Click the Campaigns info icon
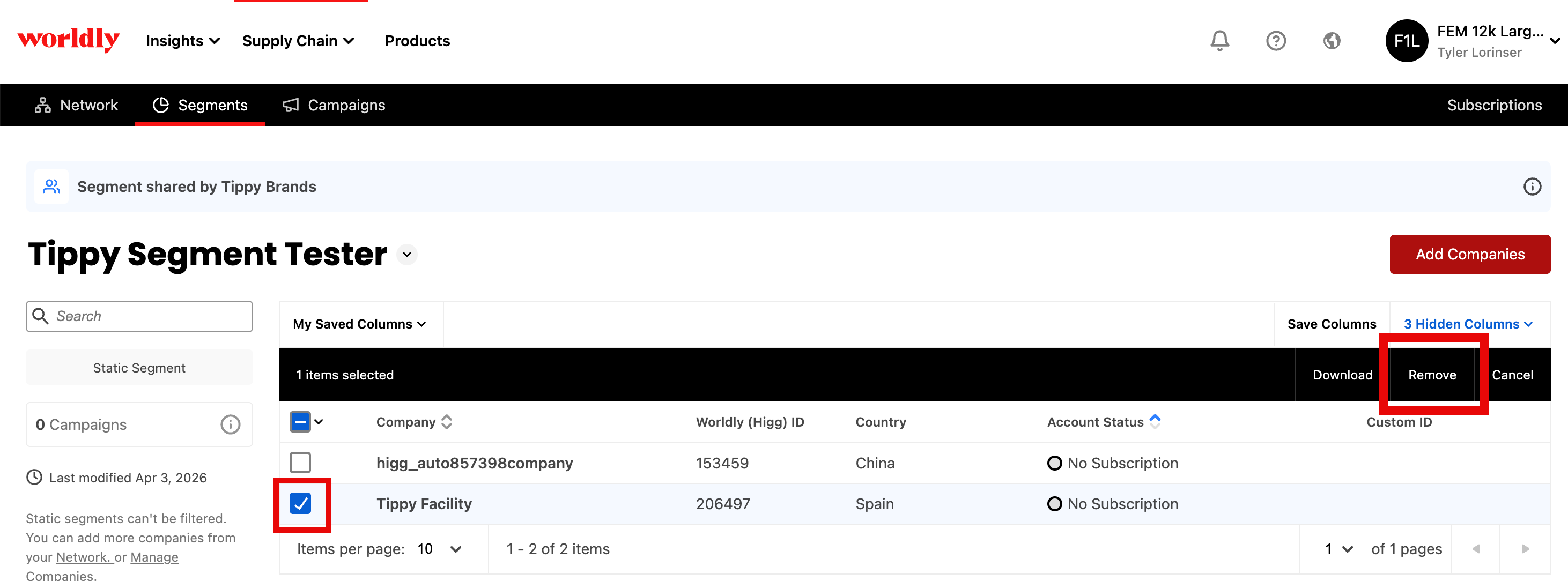The height and width of the screenshot is (581, 1568). [230, 424]
